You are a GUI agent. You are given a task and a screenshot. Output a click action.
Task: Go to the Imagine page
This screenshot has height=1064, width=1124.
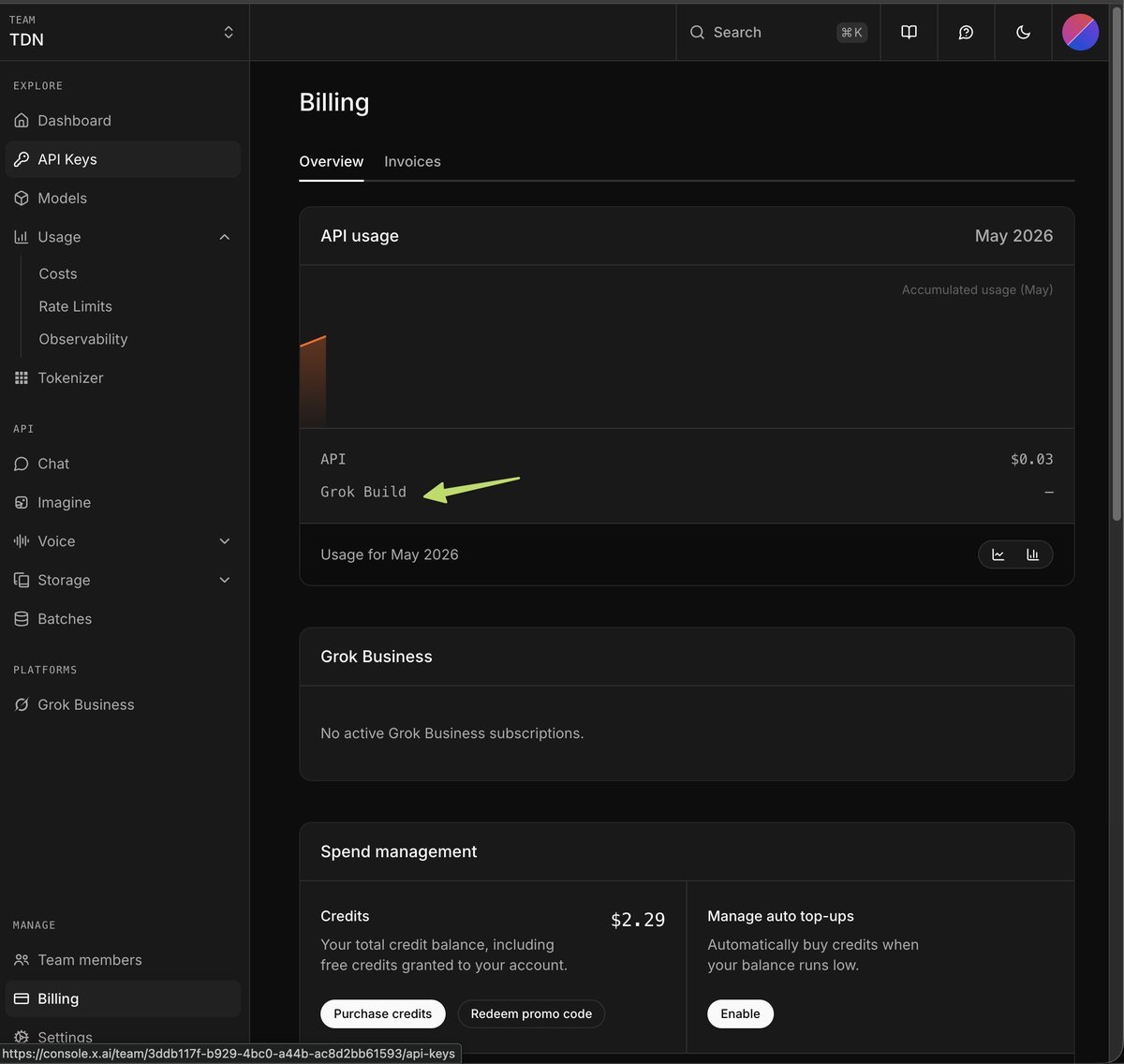click(123, 503)
